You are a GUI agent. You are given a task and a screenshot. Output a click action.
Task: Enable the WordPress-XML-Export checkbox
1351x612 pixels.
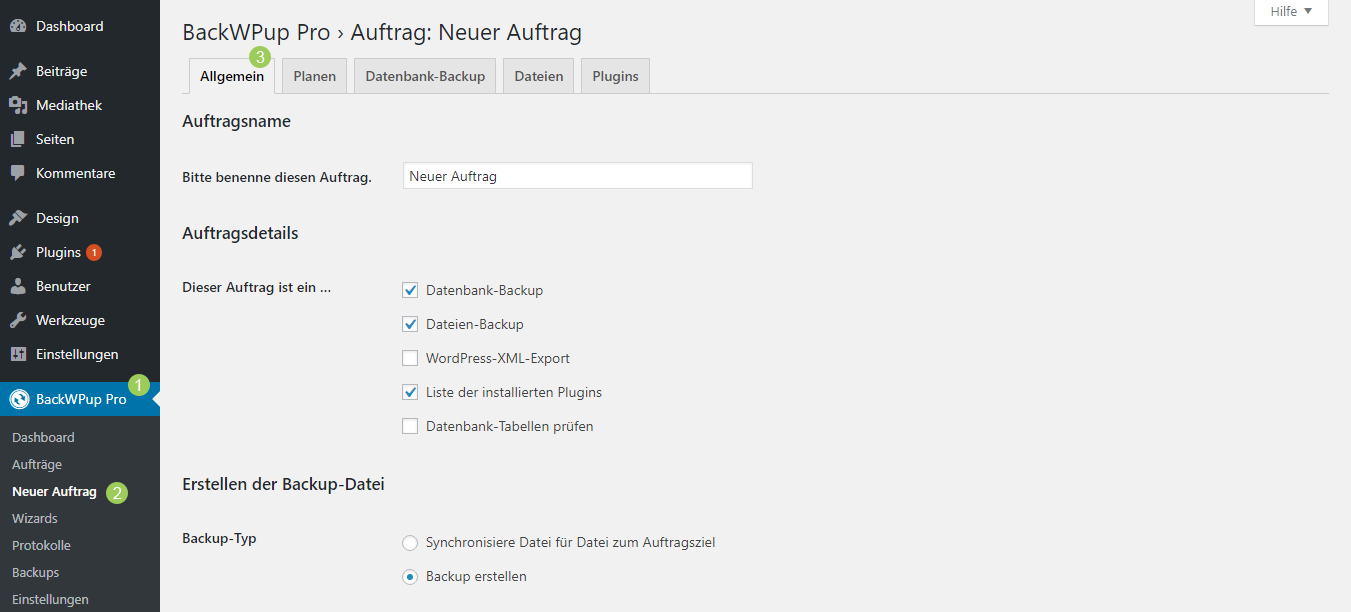point(410,357)
